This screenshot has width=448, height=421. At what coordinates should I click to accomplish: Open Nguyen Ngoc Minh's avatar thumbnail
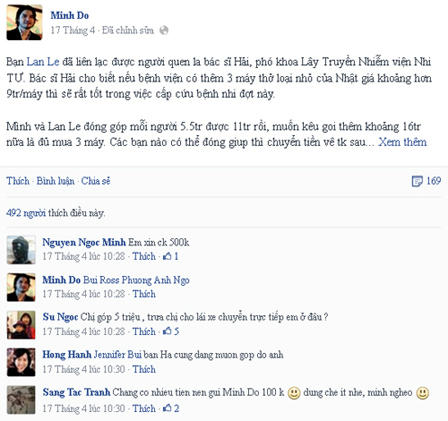pyautogui.click(x=21, y=250)
